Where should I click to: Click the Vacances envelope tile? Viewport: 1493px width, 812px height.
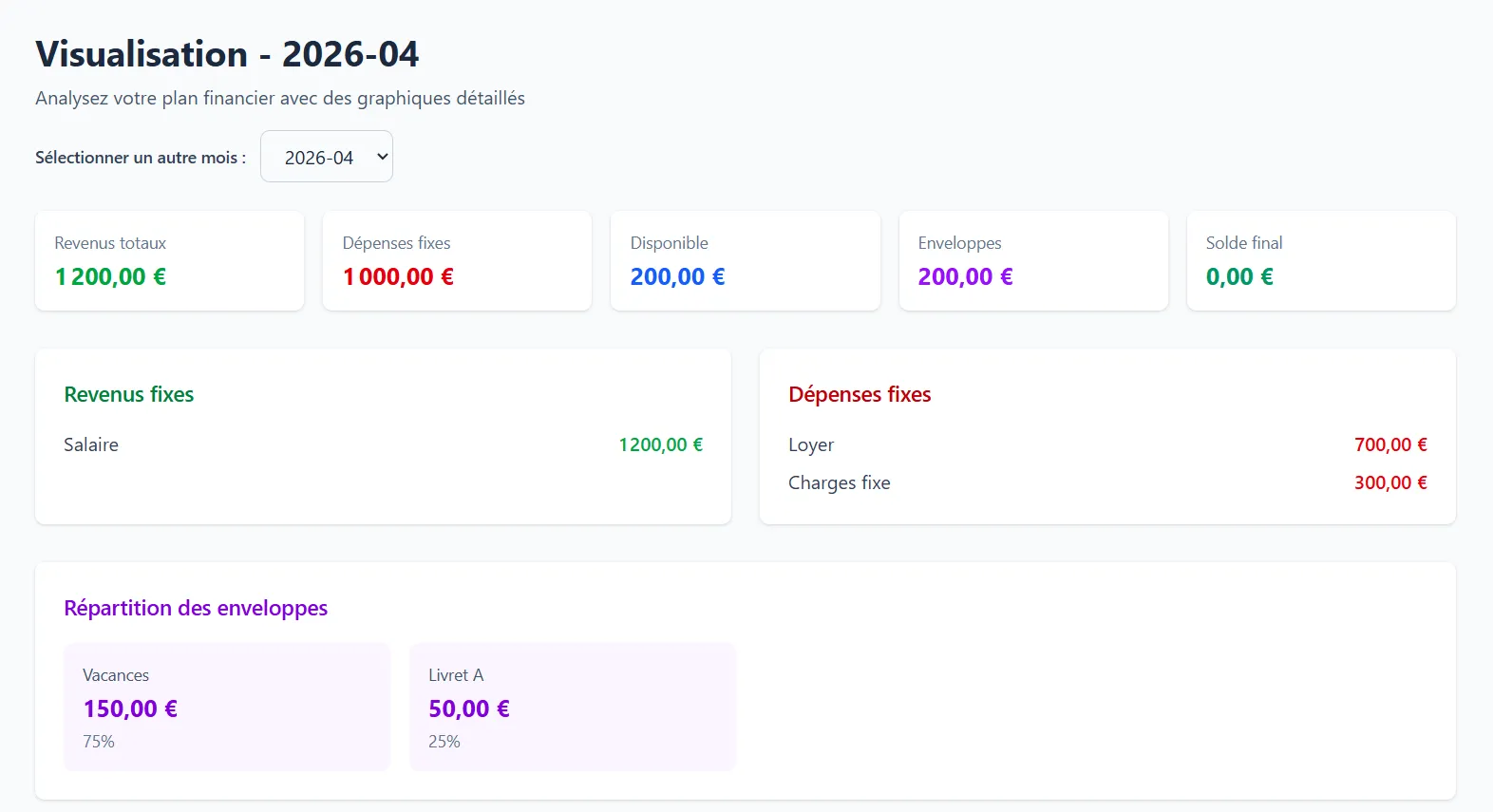point(226,707)
